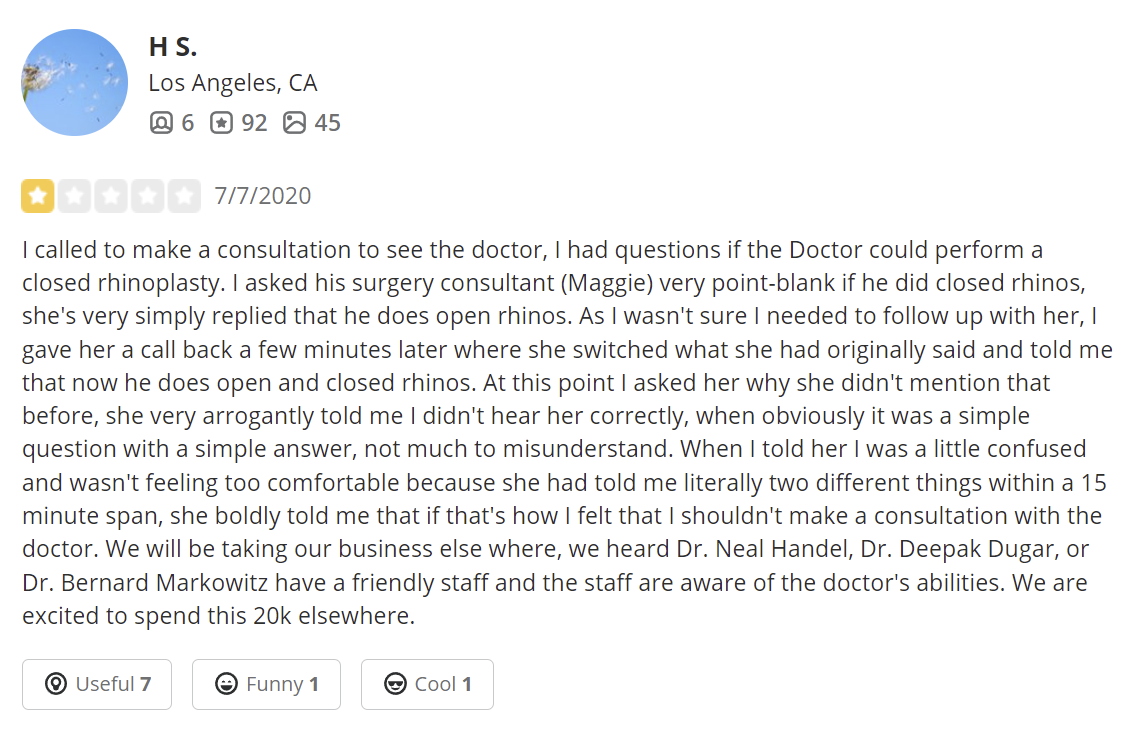Click the friends count icon
The image size is (1147, 752).
[x=161, y=123]
